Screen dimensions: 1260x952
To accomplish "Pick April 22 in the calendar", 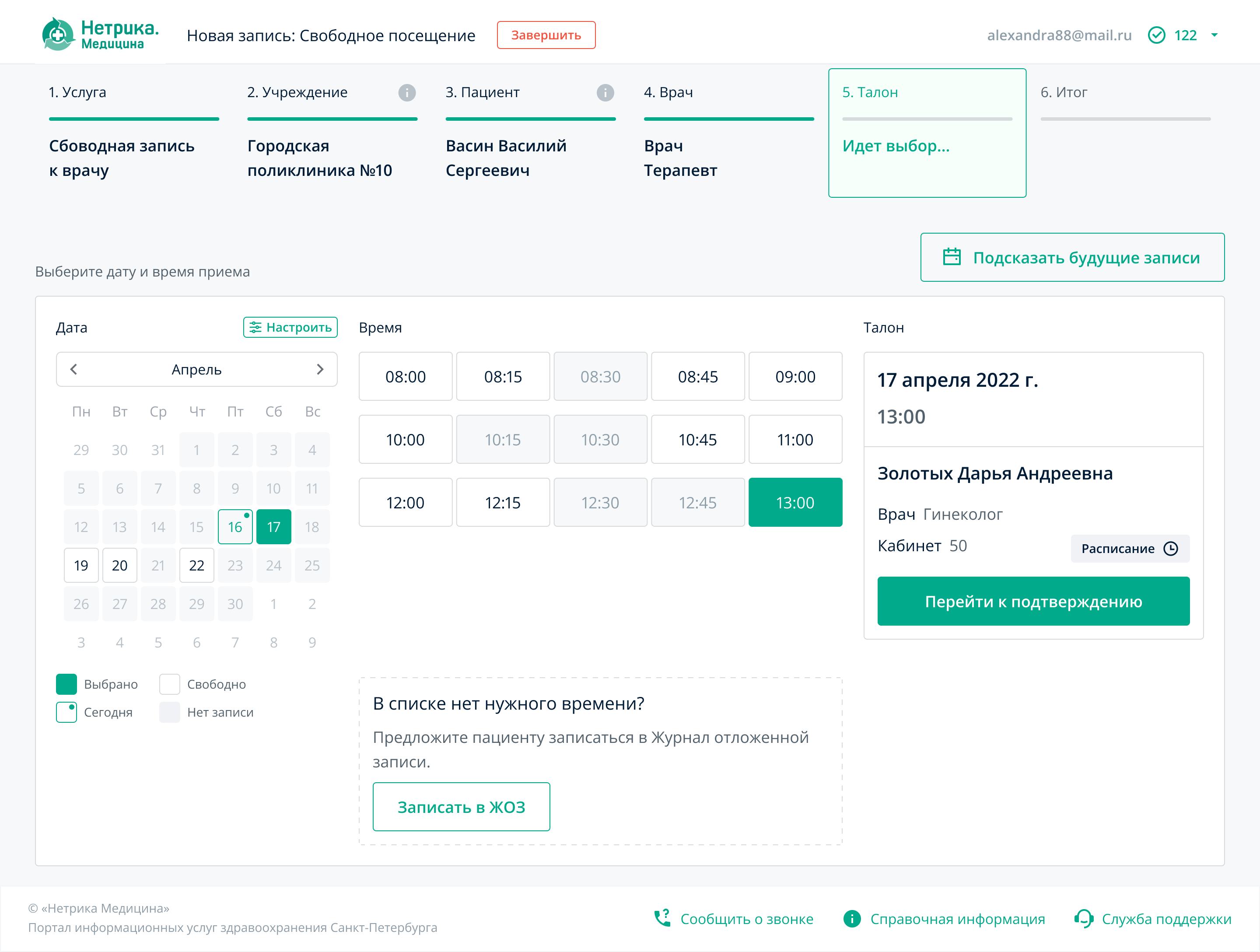I will point(196,565).
